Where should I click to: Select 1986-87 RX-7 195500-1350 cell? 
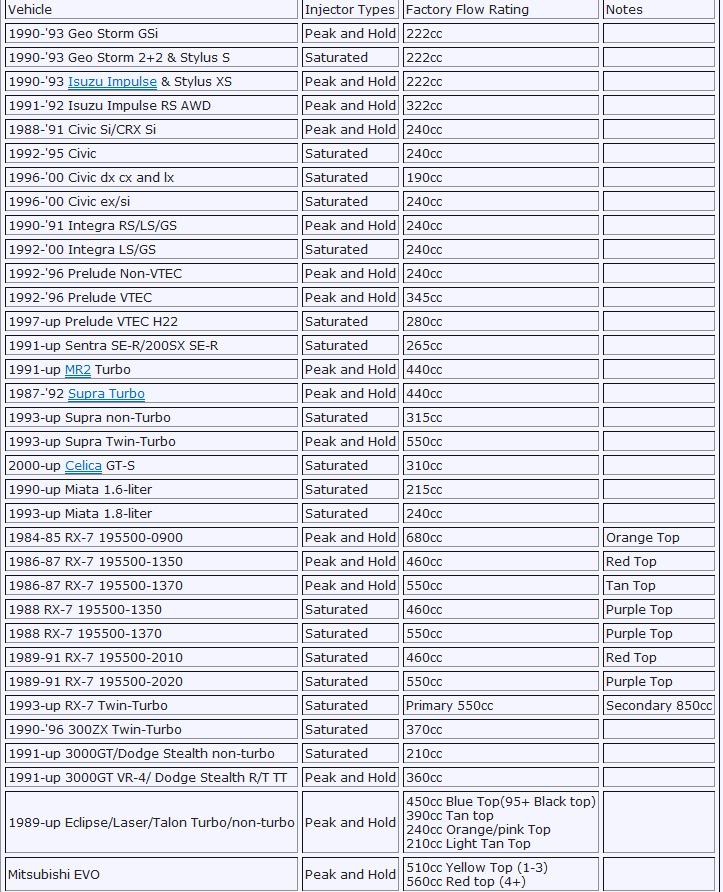click(151, 561)
